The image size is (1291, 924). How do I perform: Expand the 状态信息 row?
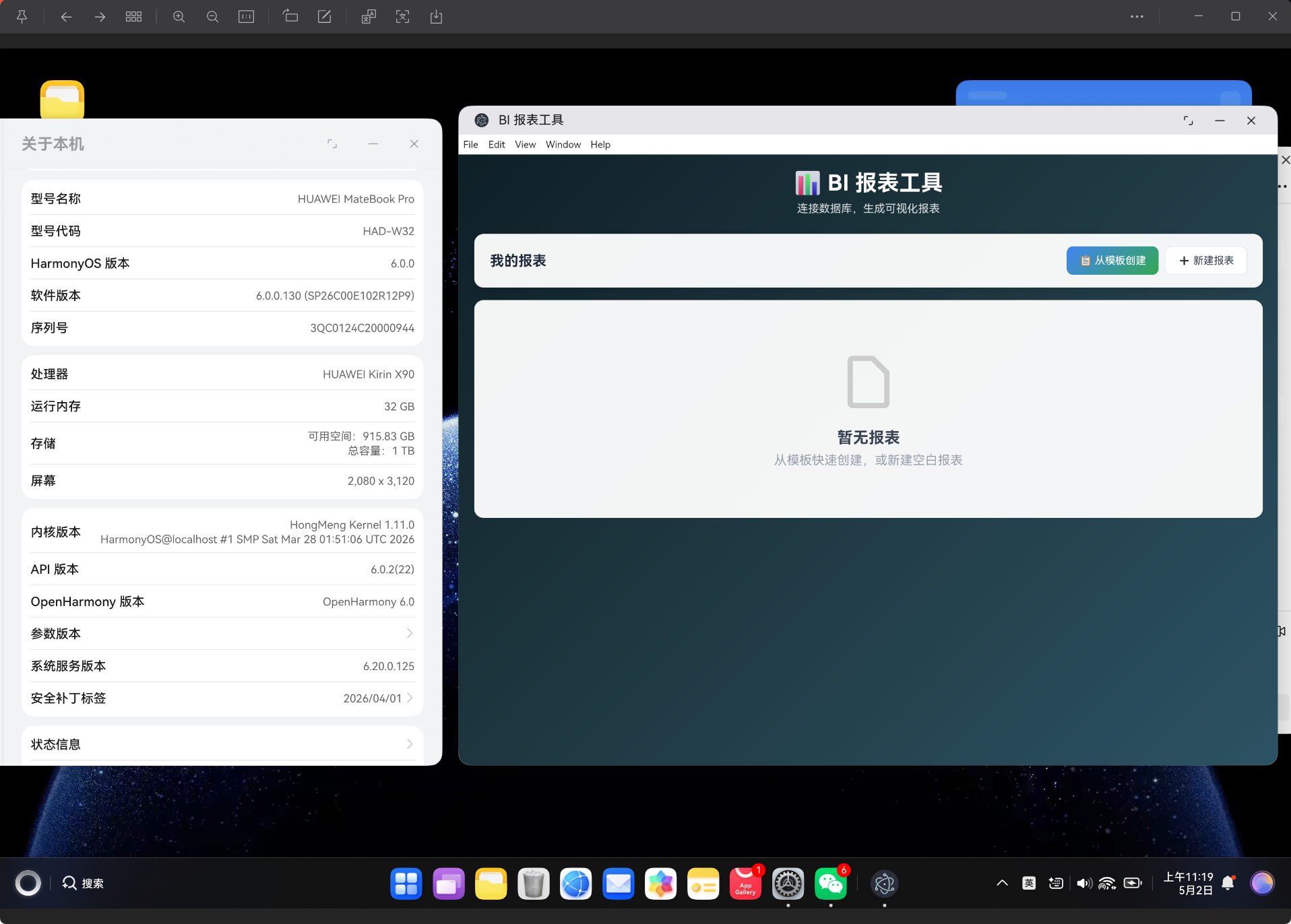[222, 744]
